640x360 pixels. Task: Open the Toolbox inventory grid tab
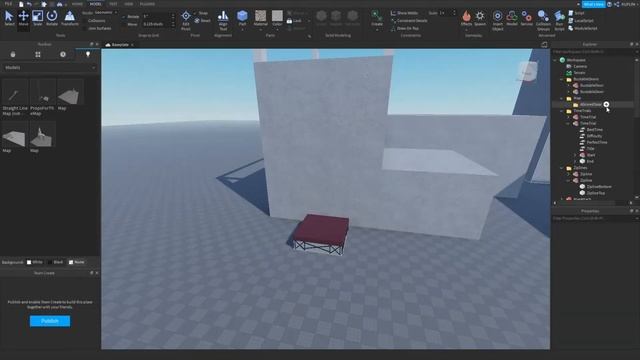[38, 54]
